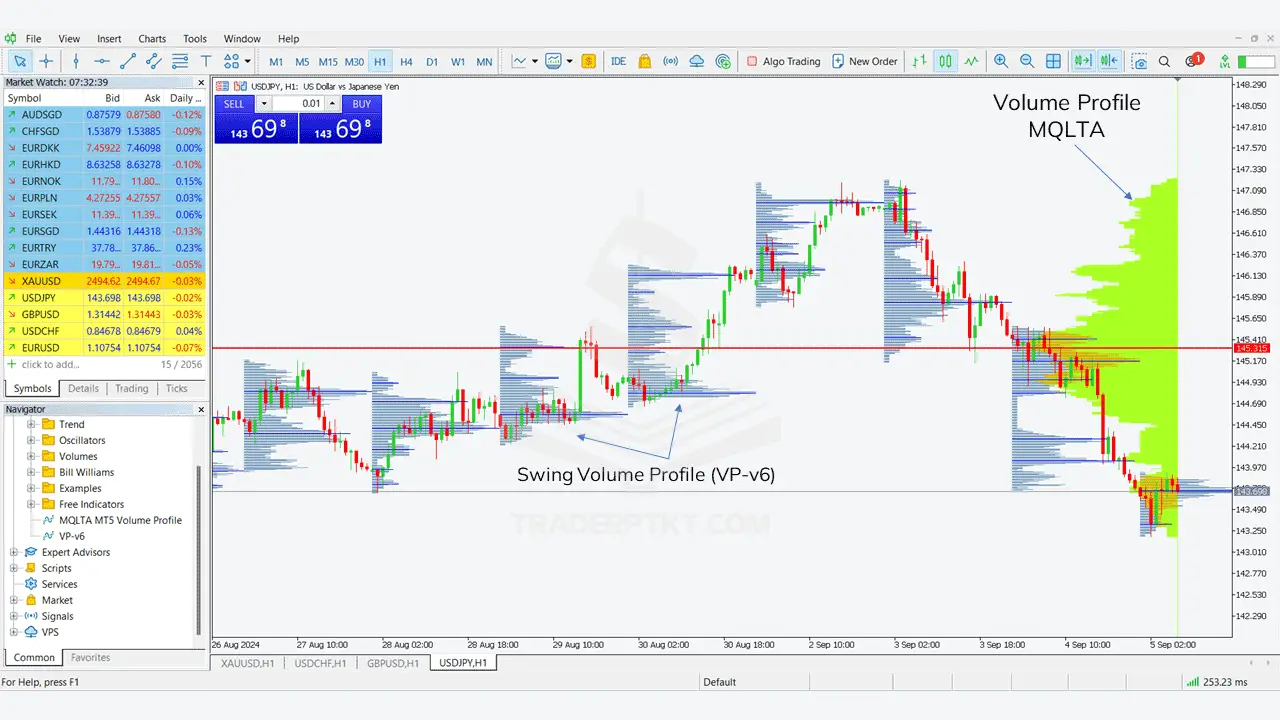
Task: Open the VPS cloud toolbar icon
Action: [x=697, y=61]
